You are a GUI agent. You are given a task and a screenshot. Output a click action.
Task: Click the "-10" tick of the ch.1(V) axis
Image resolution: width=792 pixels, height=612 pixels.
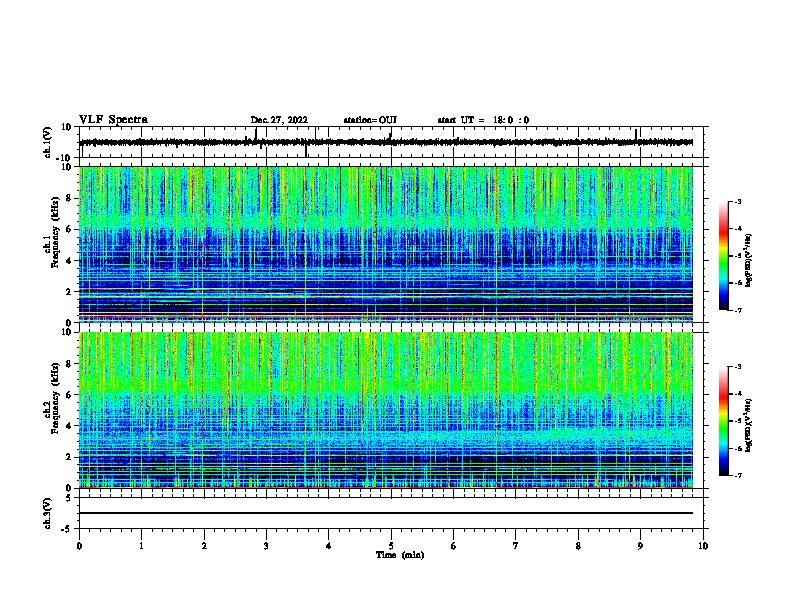(63, 158)
